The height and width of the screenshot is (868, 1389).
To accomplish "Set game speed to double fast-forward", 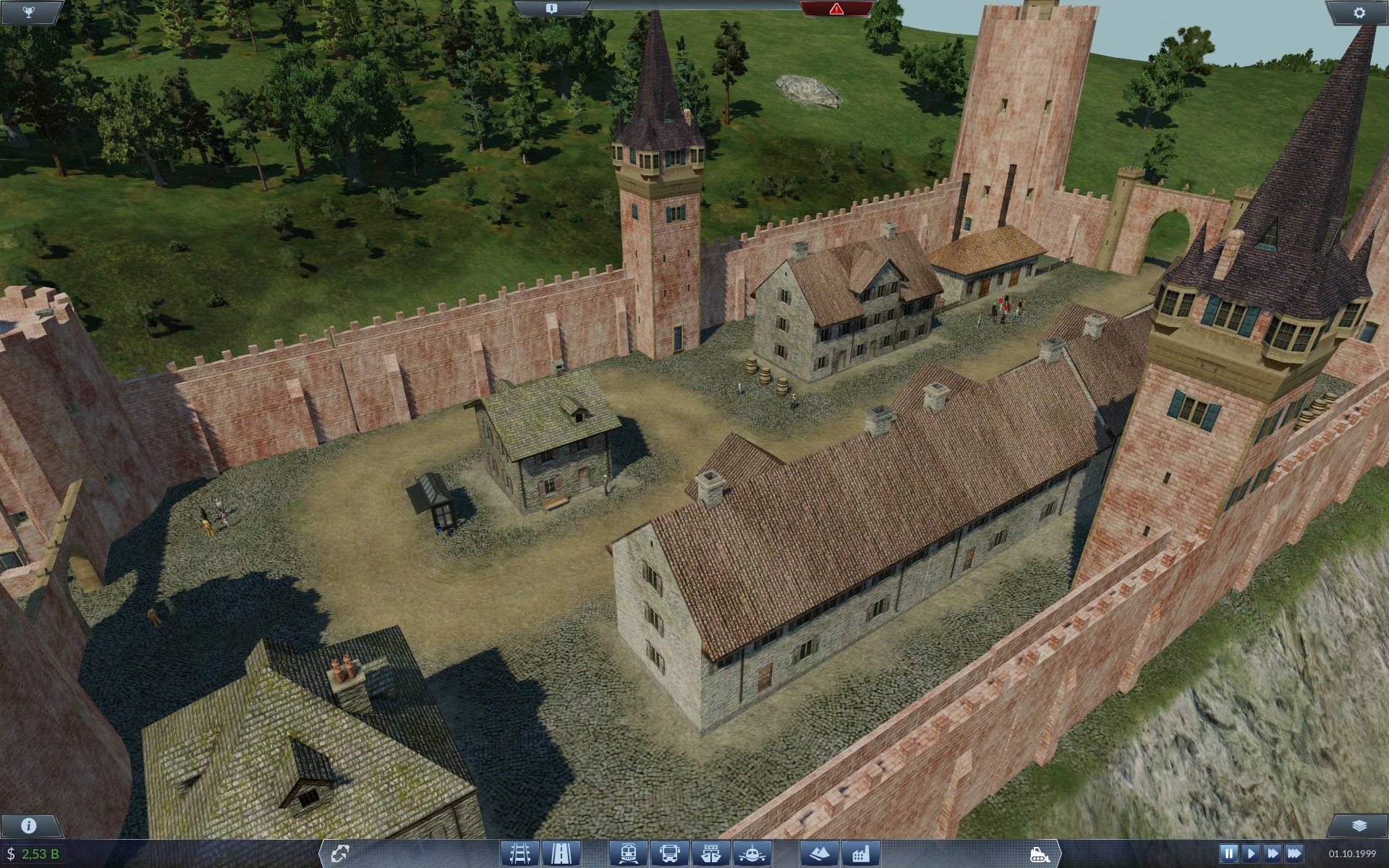I will coord(1273,854).
